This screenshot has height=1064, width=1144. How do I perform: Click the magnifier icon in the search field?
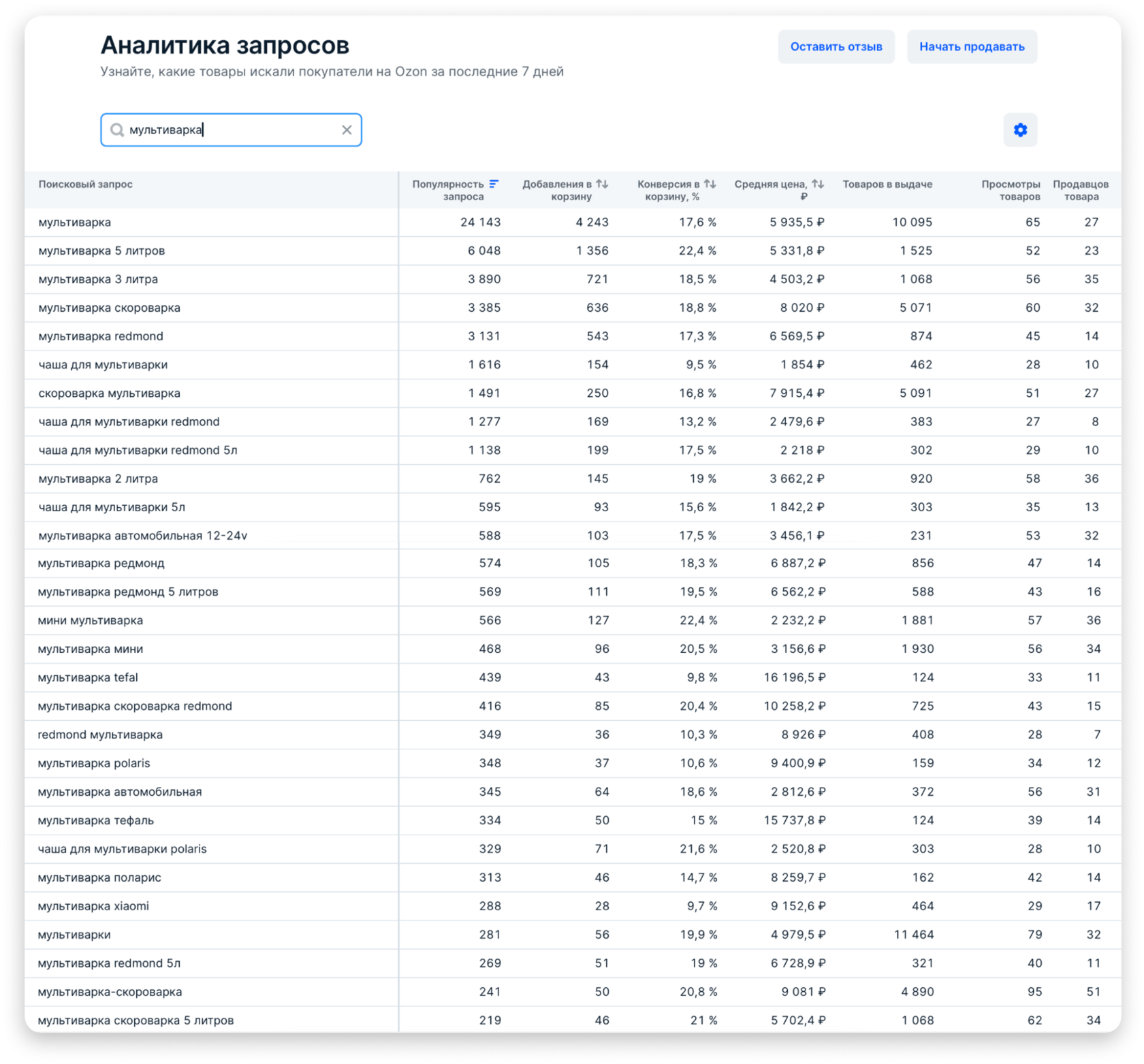point(117,130)
